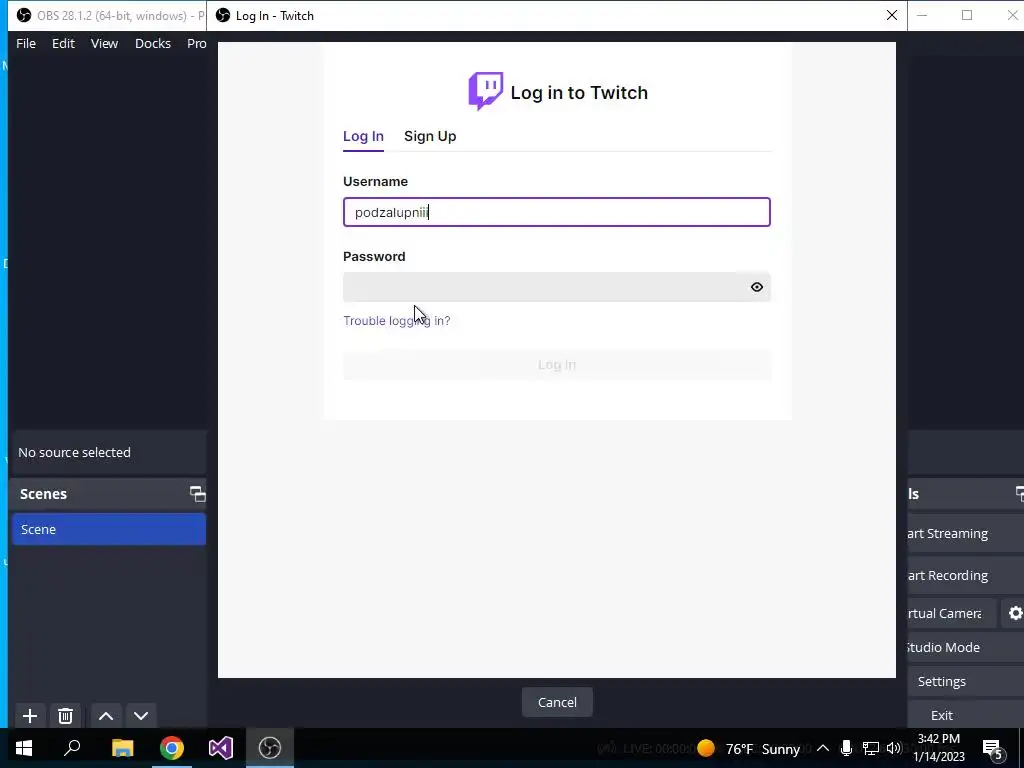Open the Trouble logging in link
This screenshot has width=1024, height=768.
pyautogui.click(x=396, y=321)
